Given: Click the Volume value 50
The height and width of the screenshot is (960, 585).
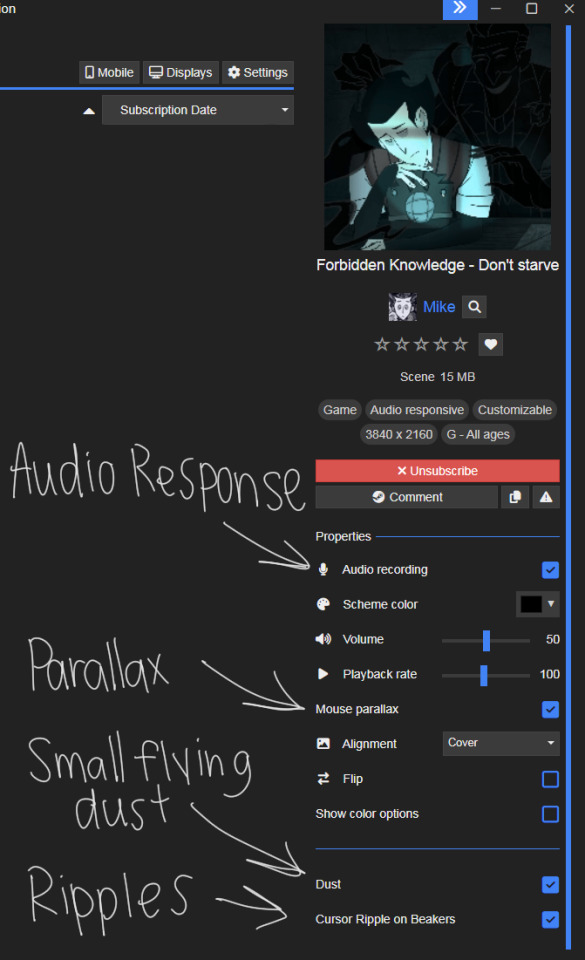Looking at the screenshot, I should click(553, 639).
